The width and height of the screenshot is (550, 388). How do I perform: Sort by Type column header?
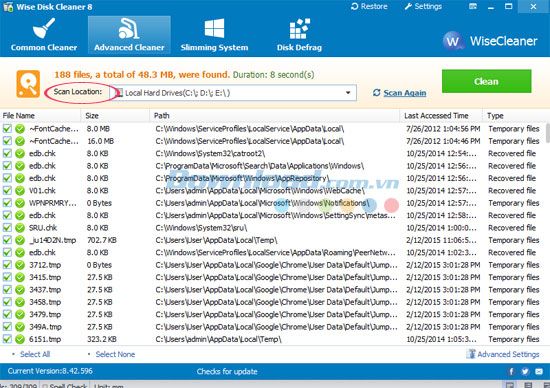point(516,115)
